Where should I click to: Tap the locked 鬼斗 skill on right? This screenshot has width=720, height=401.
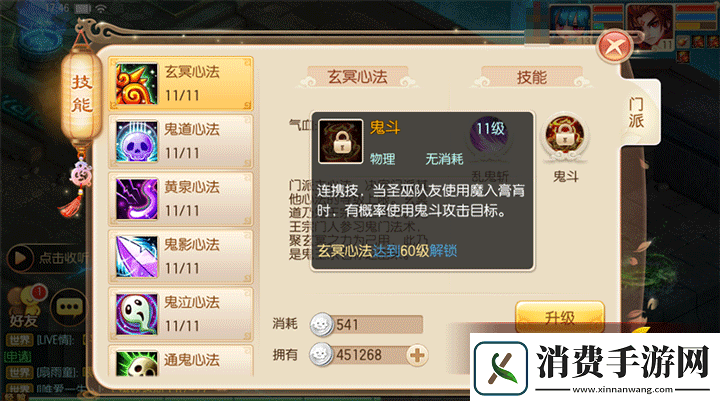coord(564,136)
